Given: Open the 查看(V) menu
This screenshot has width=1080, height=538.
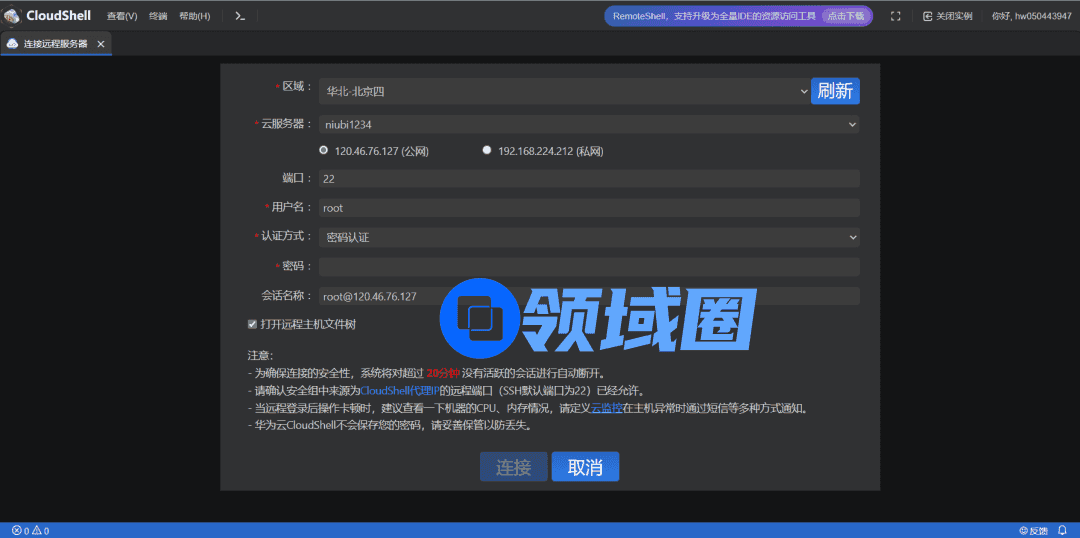Looking at the screenshot, I should [x=122, y=16].
